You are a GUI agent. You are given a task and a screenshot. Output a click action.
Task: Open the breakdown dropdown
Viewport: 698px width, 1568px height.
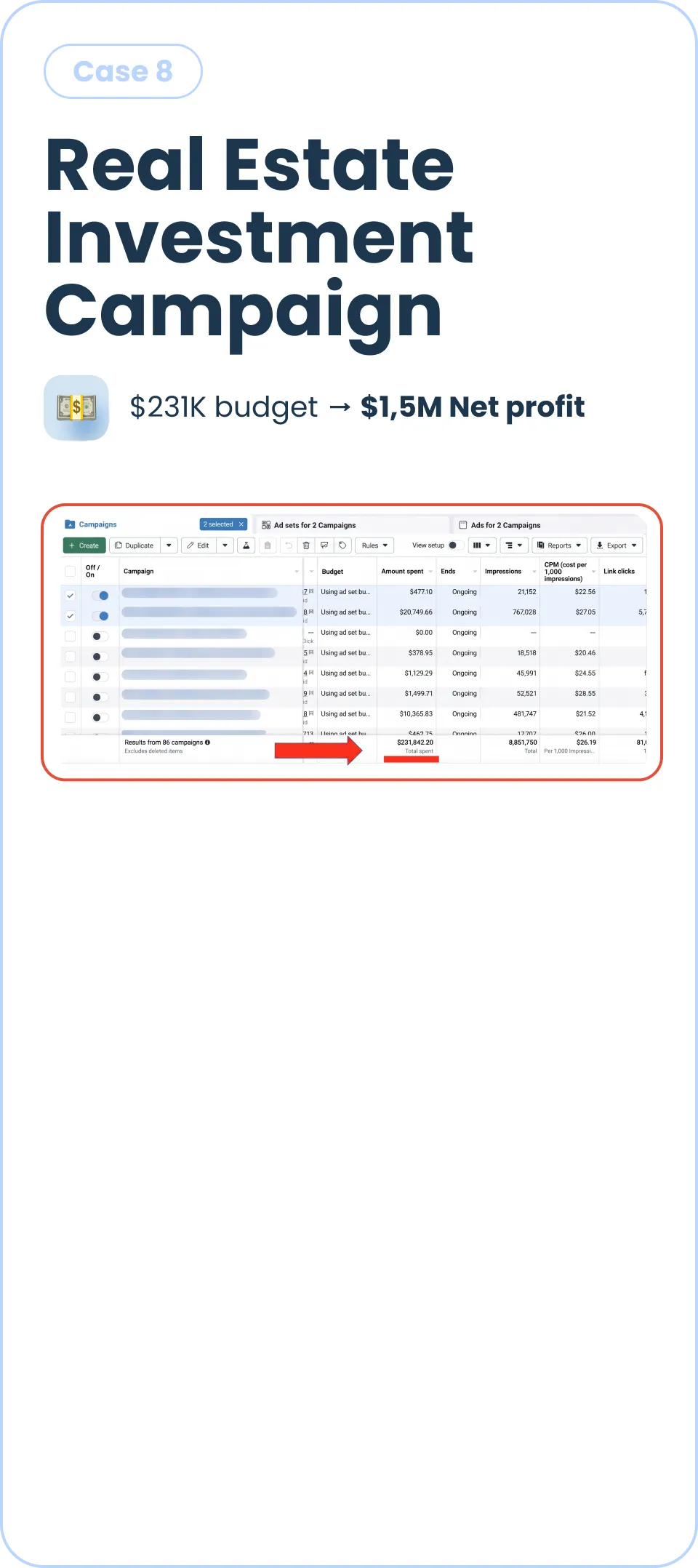[x=514, y=545]
